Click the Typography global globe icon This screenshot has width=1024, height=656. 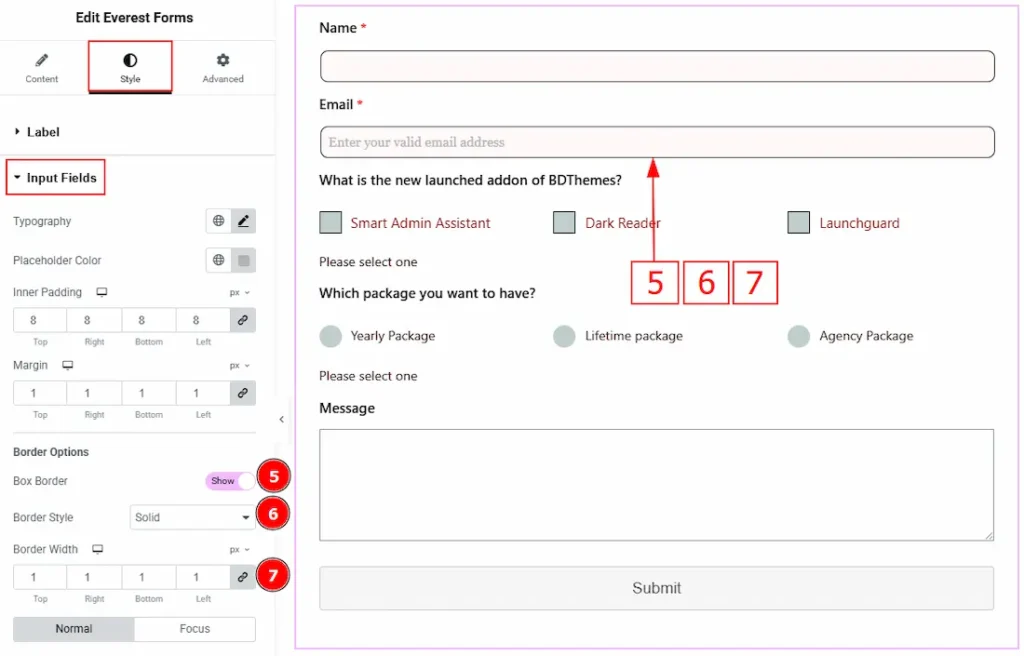tap(218, 221)
